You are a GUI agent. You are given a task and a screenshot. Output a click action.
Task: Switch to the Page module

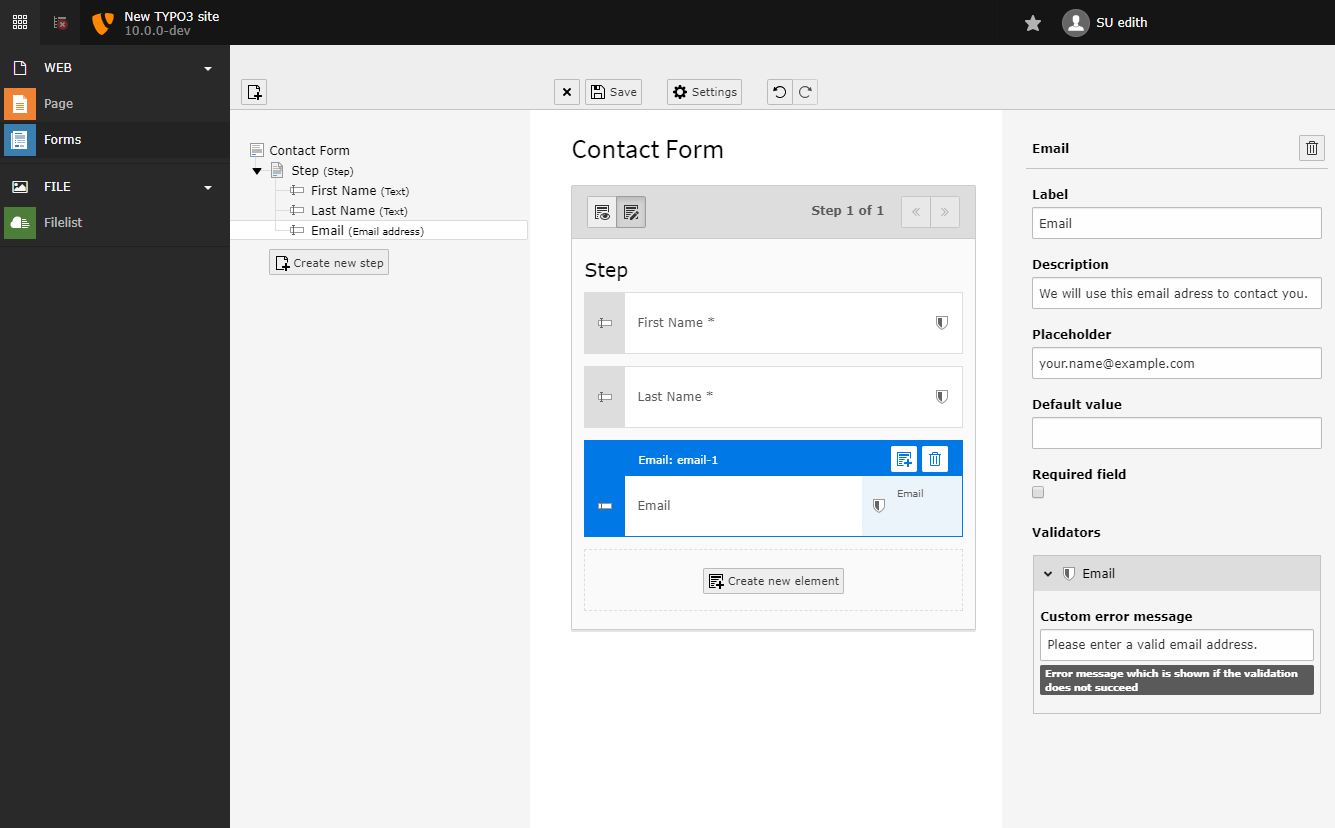point(58,103)
